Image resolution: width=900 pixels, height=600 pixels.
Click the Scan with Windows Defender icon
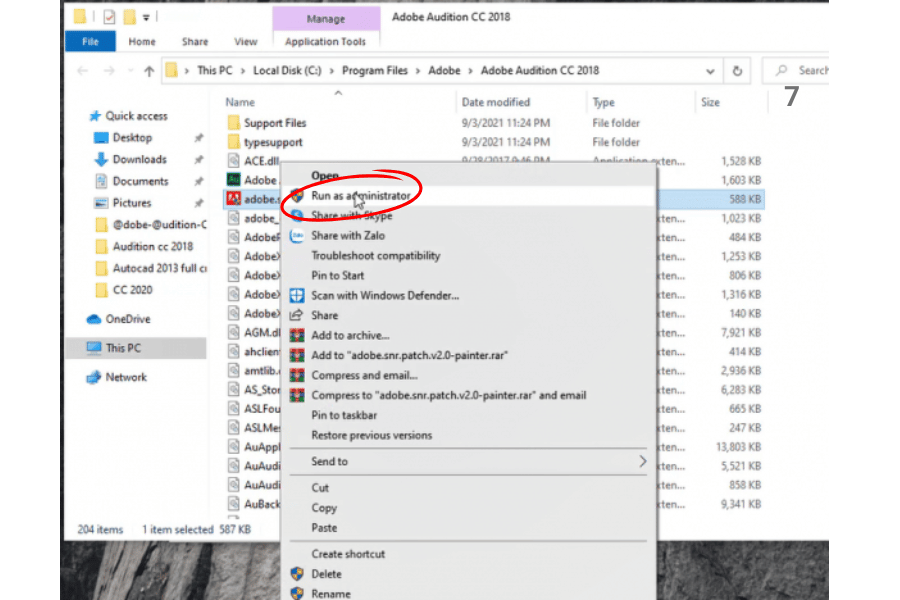tap(297, 296)
